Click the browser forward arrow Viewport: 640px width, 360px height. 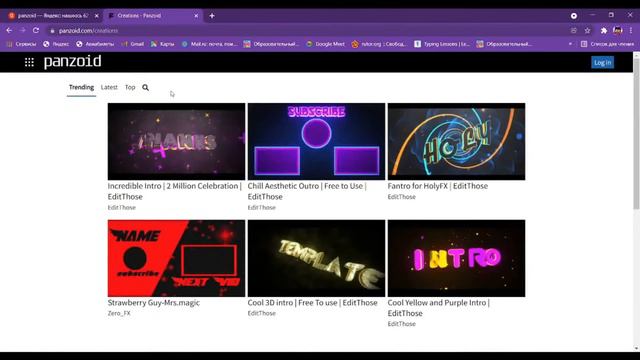pyautogui.click(x=22, y=30)
